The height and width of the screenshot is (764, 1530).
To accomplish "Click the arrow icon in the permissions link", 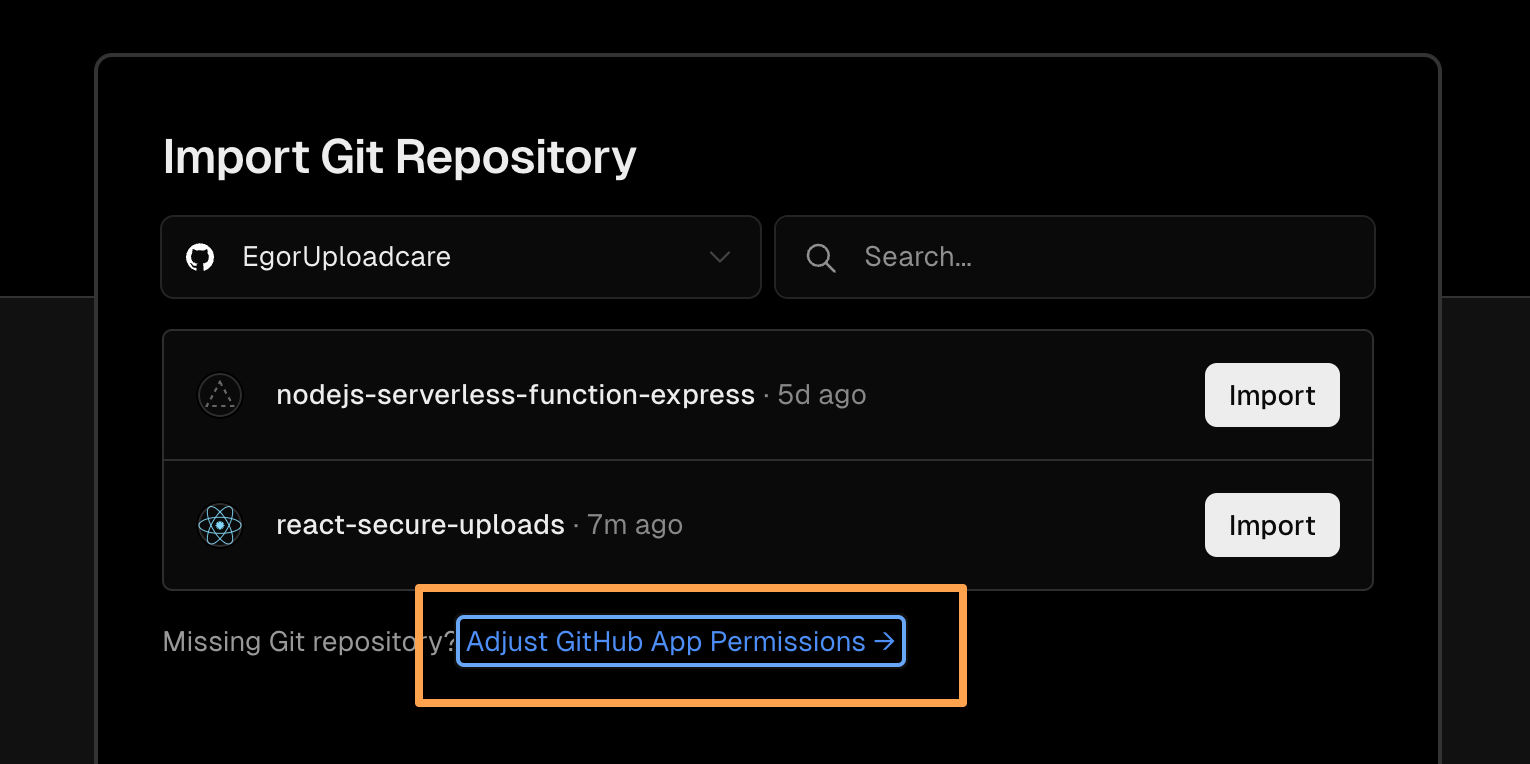I will click(884, 641).
